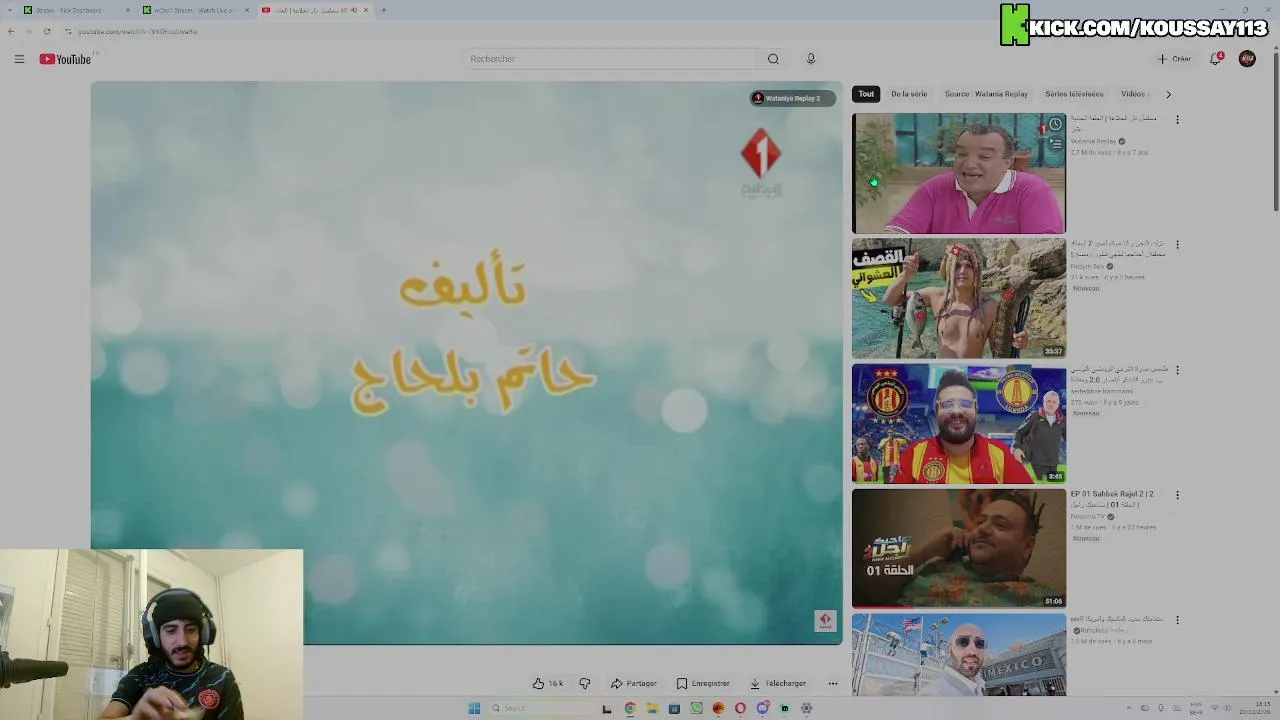The height and width of the screenshot is (720, 1280).
Task: Click the search magnifier button
Action: coord(773,59)
